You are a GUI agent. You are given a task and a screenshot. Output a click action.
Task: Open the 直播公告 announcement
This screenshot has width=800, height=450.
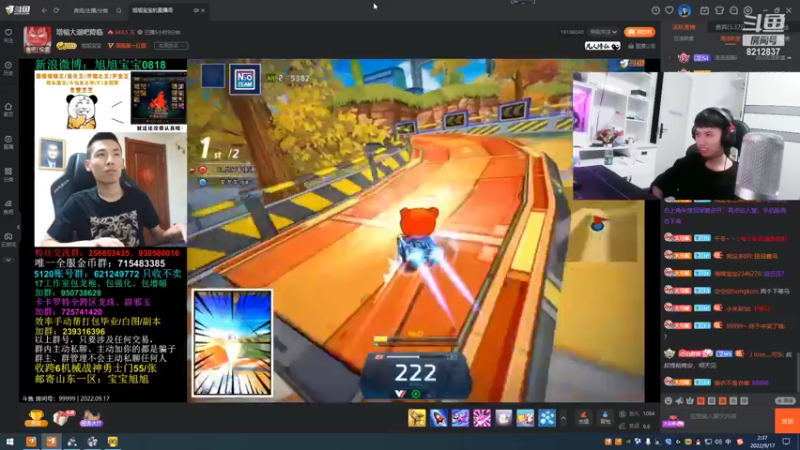(x=642, y=46)
